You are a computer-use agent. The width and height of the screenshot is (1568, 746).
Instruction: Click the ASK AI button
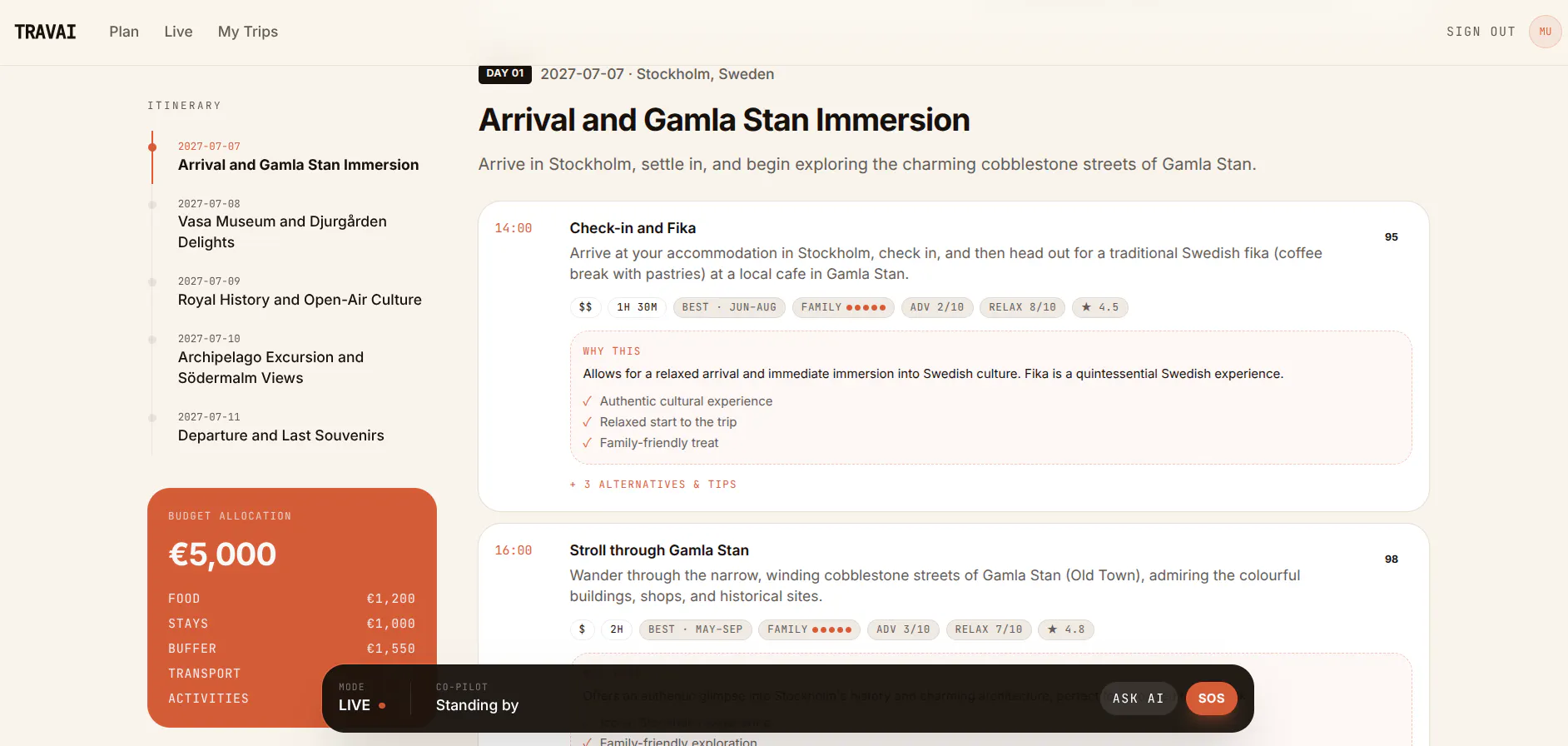[1138, 699]
